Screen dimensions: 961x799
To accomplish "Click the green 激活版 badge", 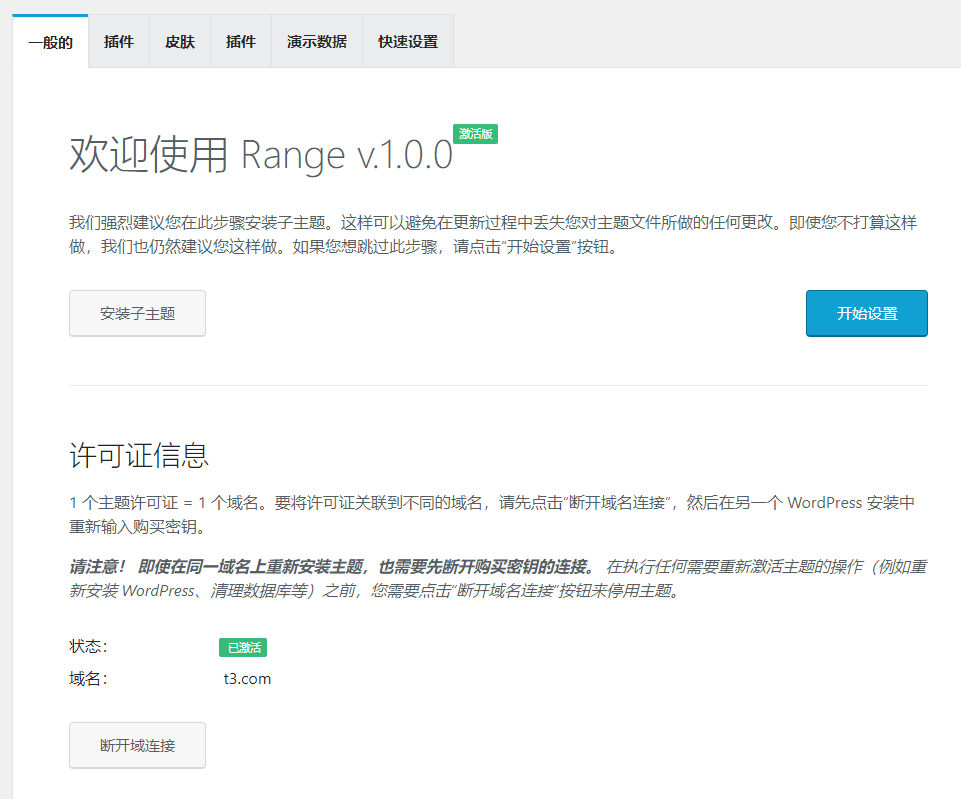I will point(476,134).
